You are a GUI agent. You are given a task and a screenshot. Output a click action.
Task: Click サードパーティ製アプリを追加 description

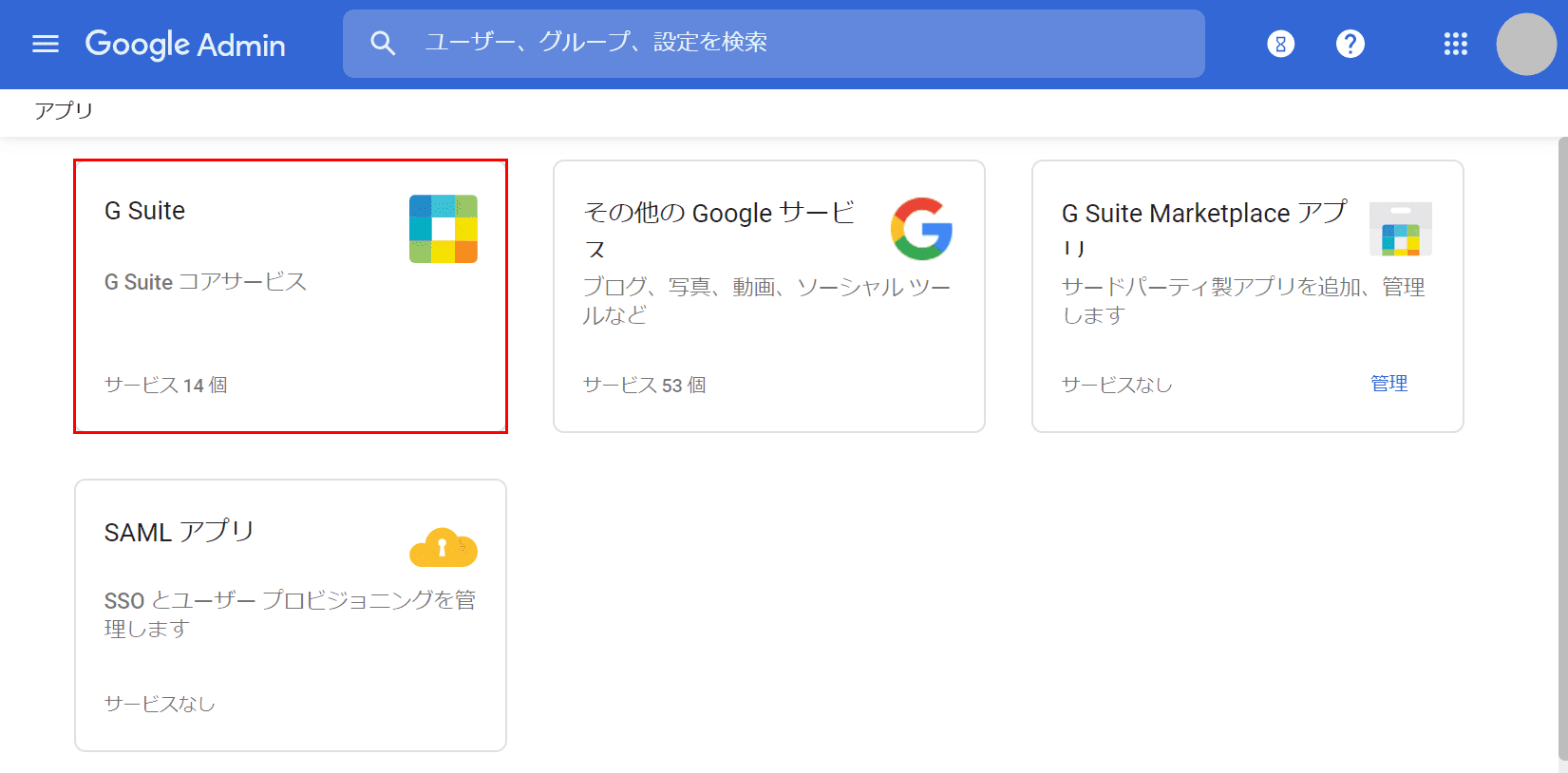1243,300
